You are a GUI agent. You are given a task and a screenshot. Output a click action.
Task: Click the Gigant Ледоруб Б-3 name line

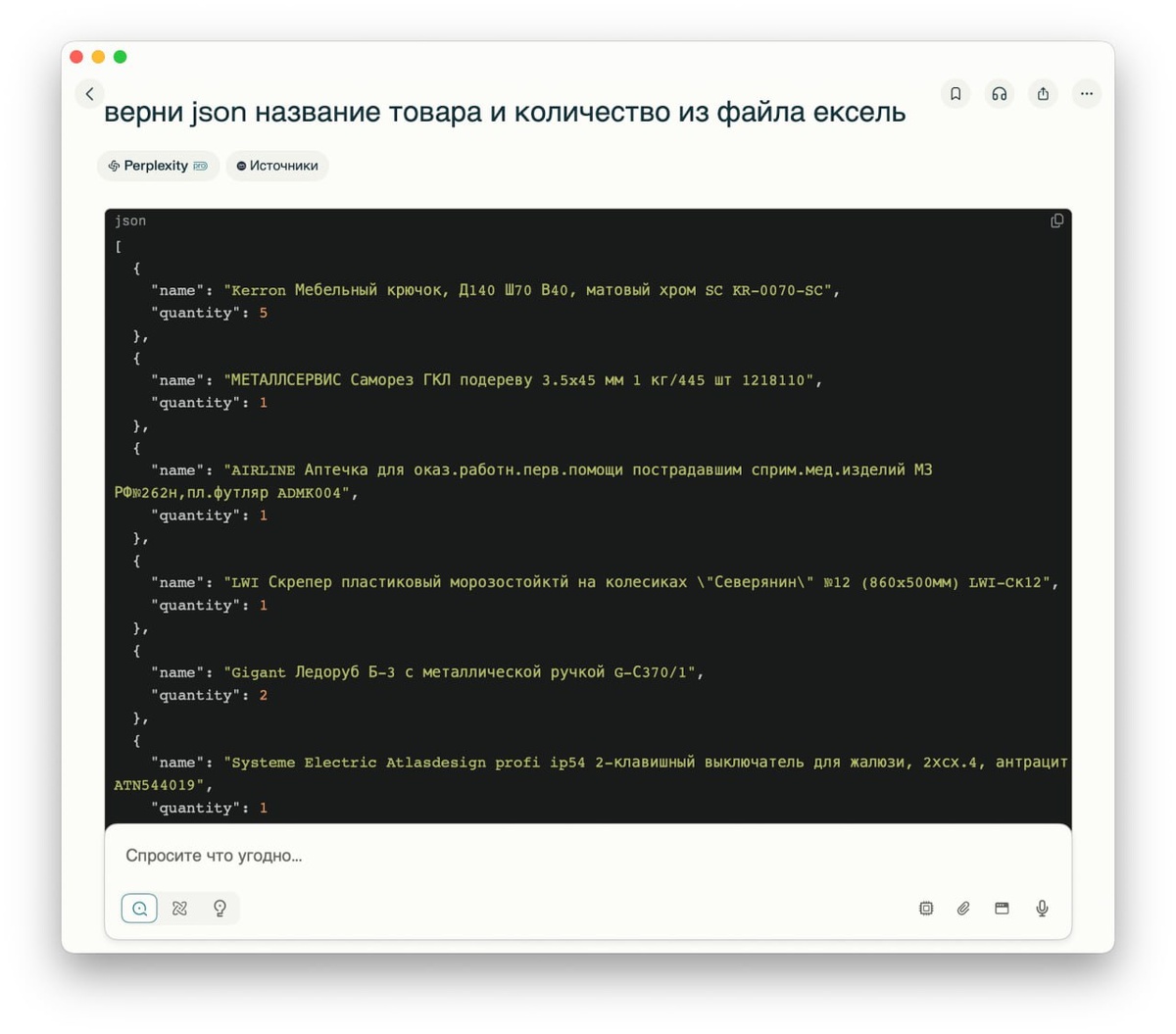(x=428, y=672)
